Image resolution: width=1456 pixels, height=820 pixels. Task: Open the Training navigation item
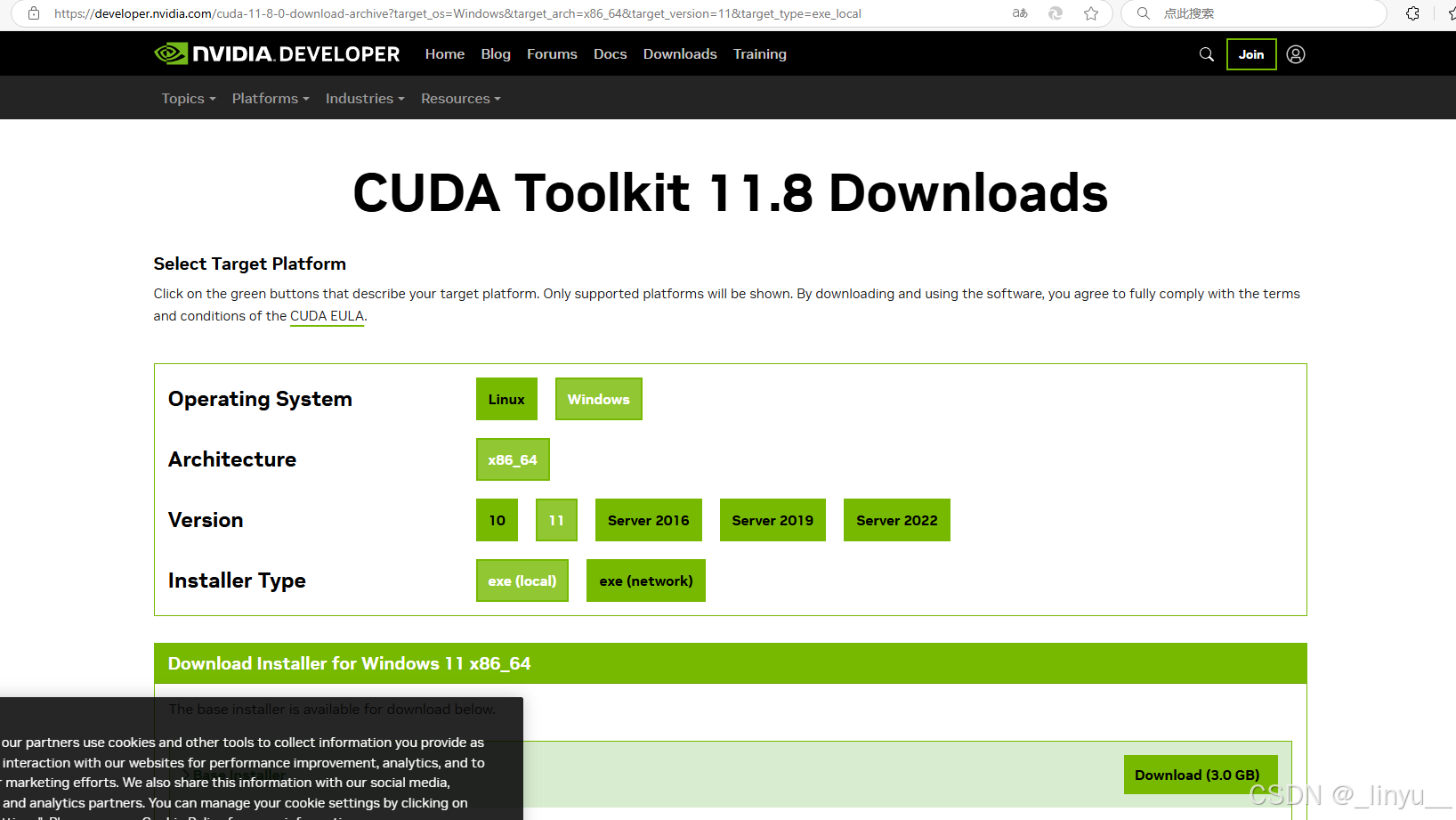(x=760, y=54)
